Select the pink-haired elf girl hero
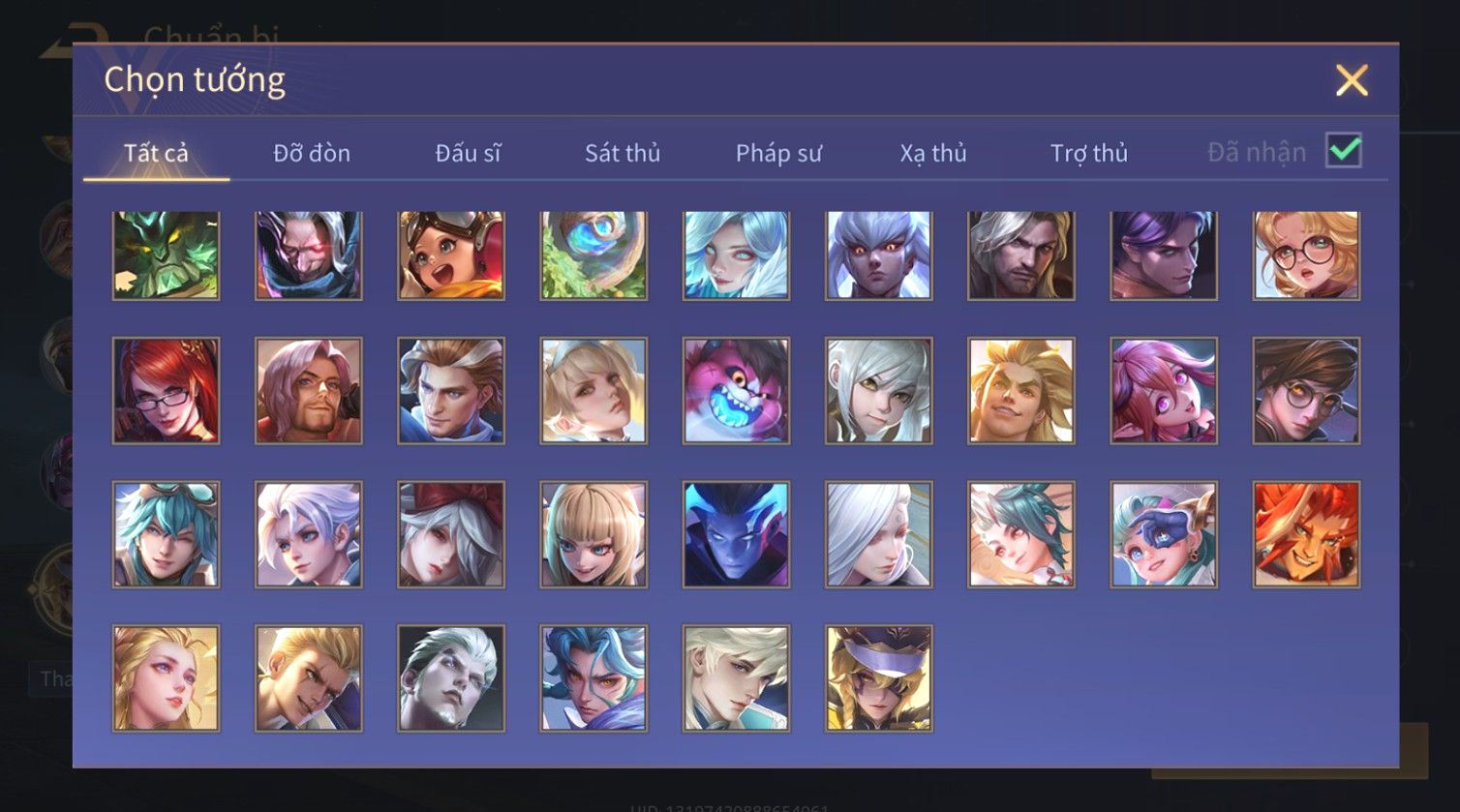 1164,391
